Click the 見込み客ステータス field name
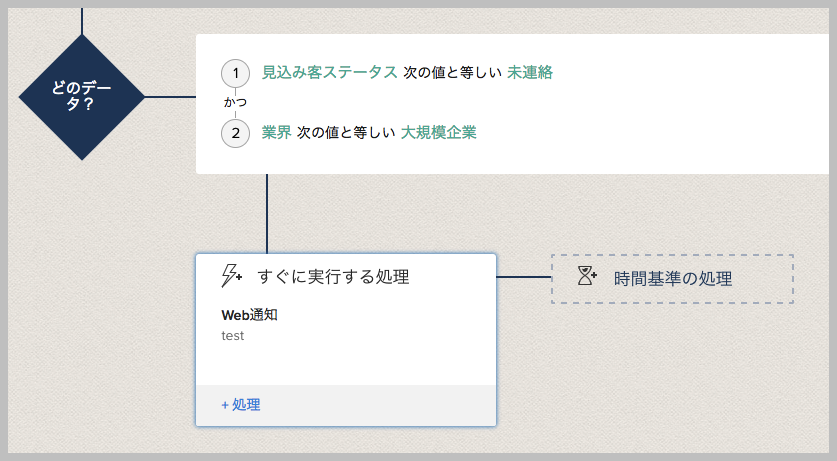This screenshot has height=461, width=837. 329,73
